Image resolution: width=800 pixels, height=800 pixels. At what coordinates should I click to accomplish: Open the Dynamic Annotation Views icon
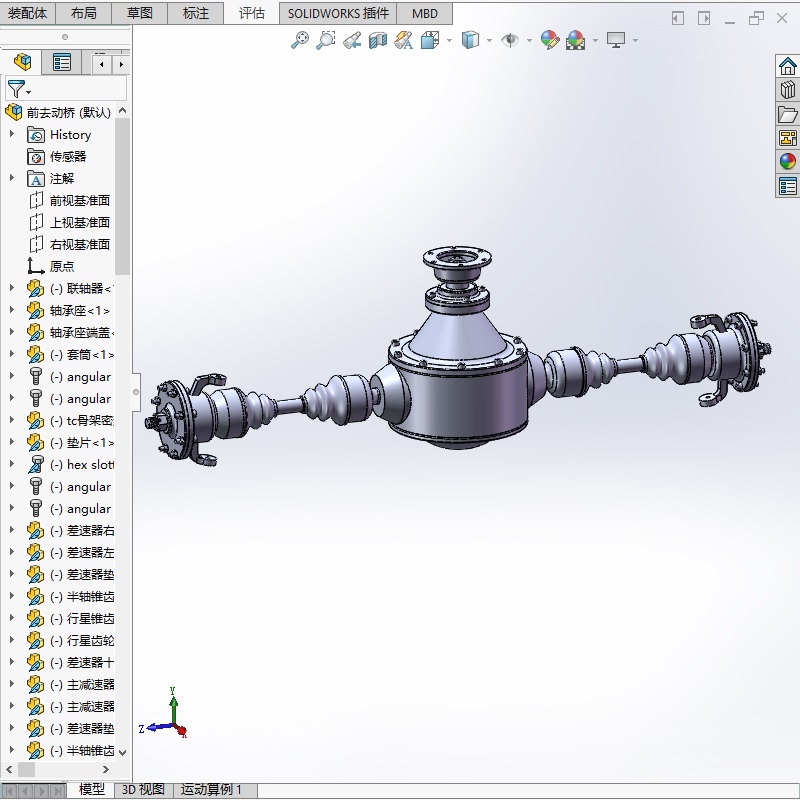(404, 40)
